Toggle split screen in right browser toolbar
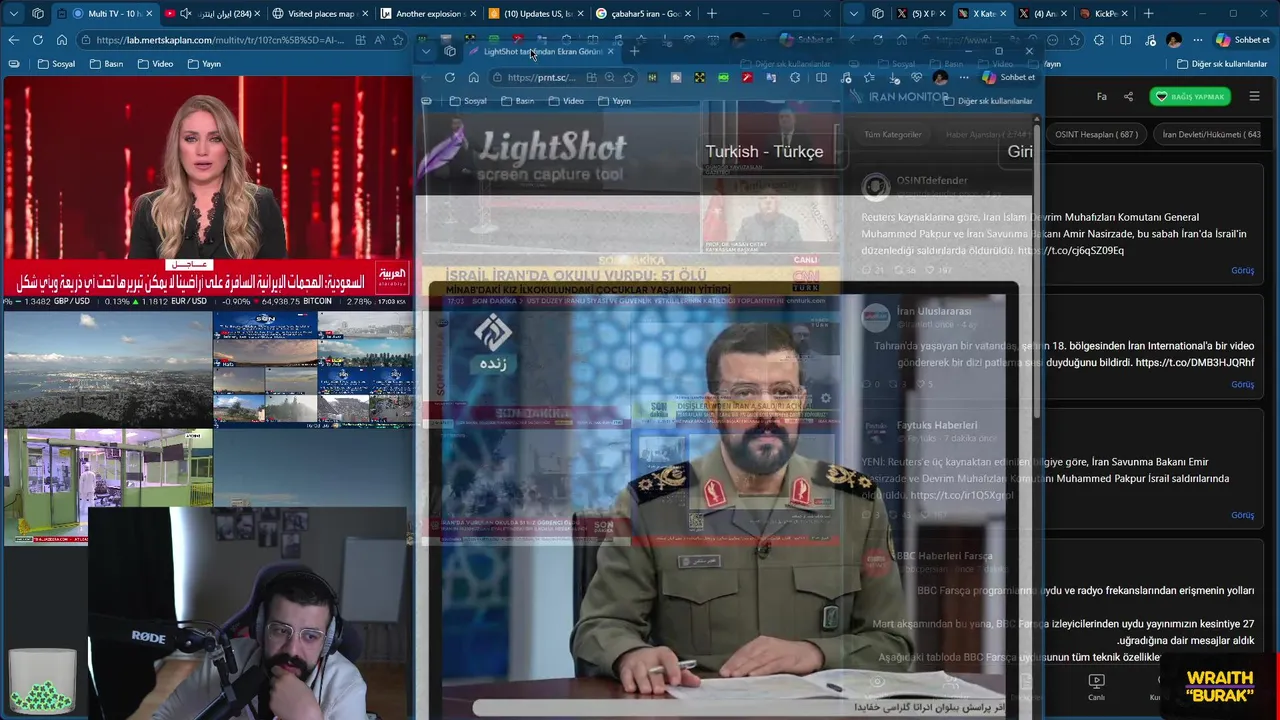Viewport: 1280px width, 720px height. [x=1125, y=40]
